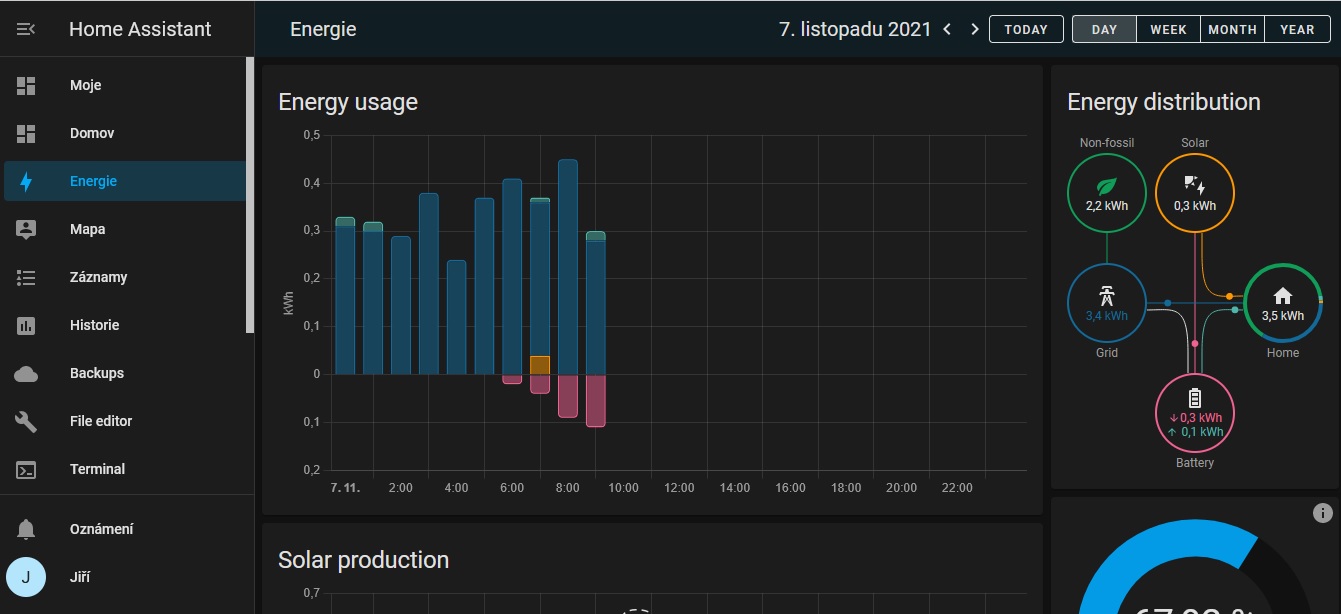The height and width of the screenshot is (614, 1341).
Task: Go to the next day
Action: point(975,29)
